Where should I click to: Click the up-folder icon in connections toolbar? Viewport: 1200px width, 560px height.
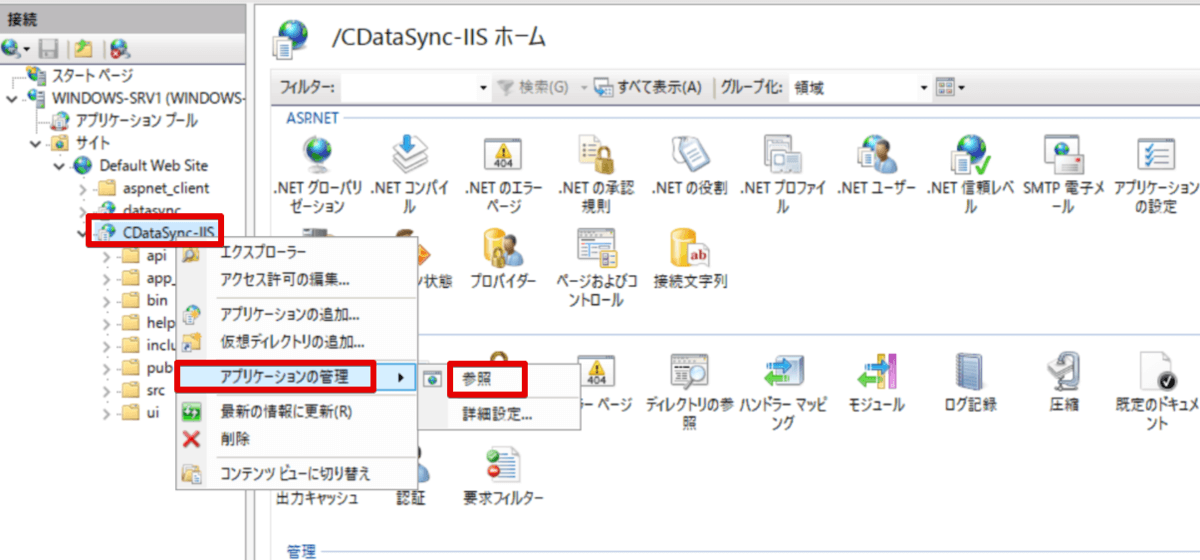84,47
